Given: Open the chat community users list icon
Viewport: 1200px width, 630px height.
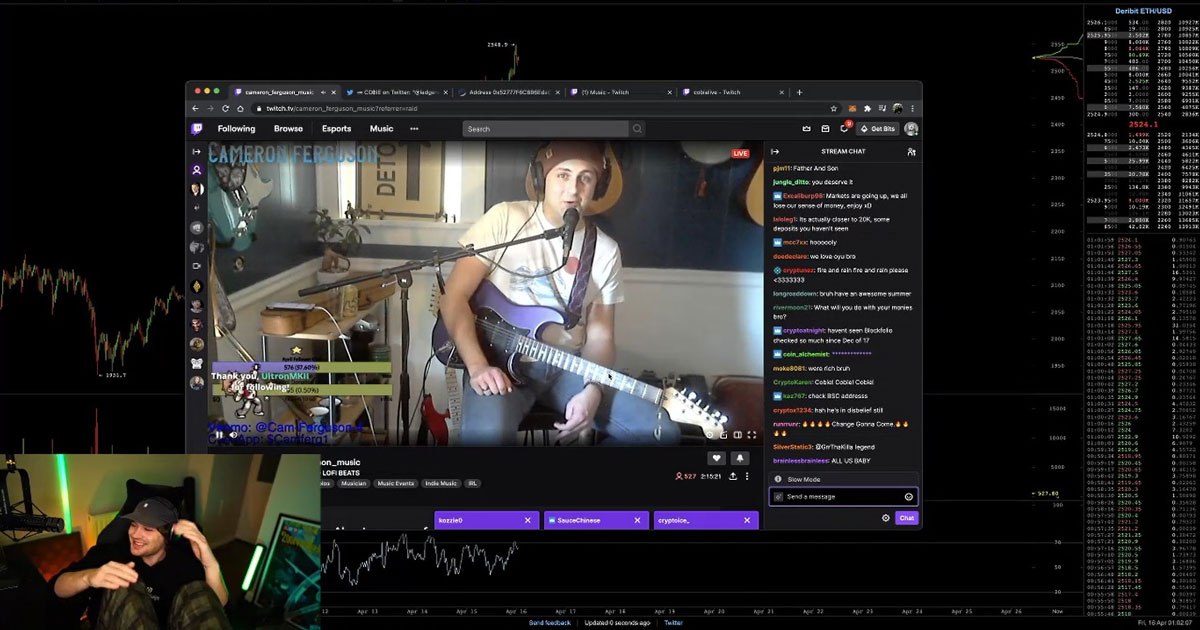Looking at the screenshot, I should pyautogui.click(x=911, y=152).
